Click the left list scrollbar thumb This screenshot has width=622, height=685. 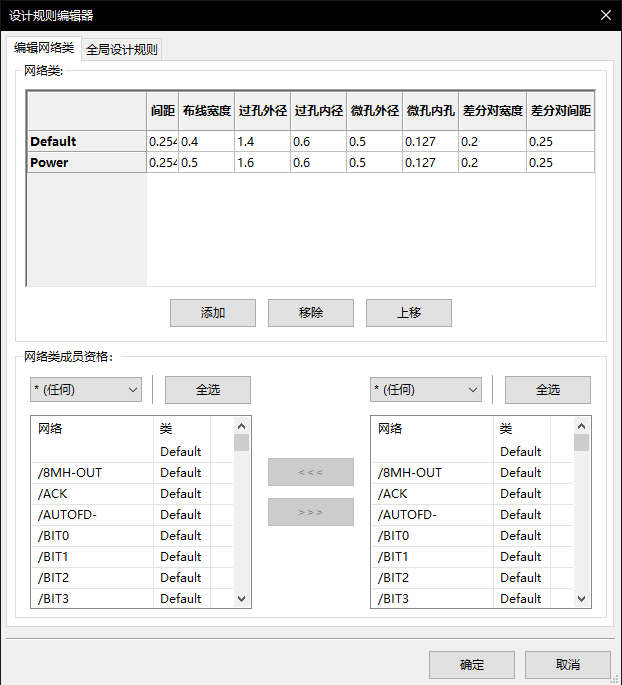tap(241, 443)
